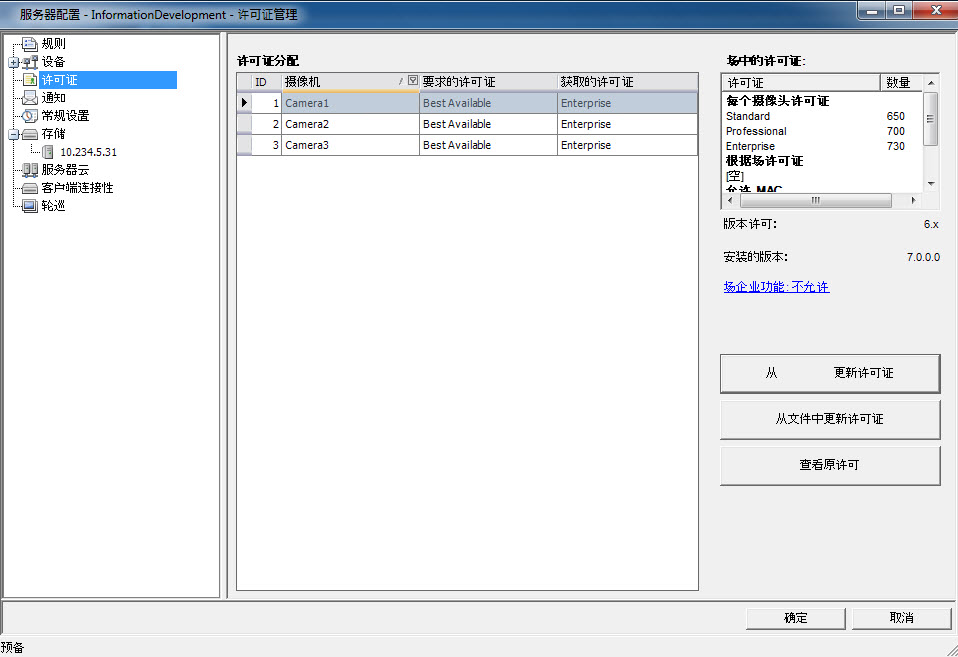This screenshot has width=958, height=657.
Task: Select storage server 10.234.5.31
Action: [89, 152]
